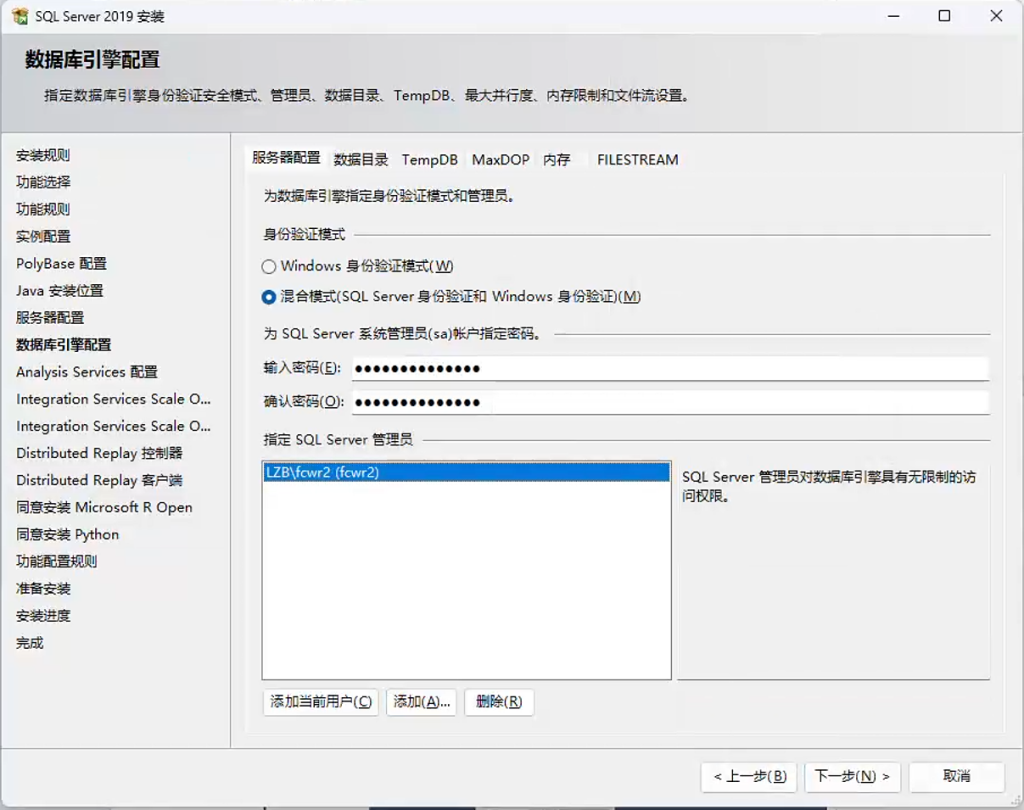Image resolution: width=1024 pixels, height=810 pixels.
Task: Click Distributed Replay 客户端 sidebar step
Action: click(x=99, y=481)
